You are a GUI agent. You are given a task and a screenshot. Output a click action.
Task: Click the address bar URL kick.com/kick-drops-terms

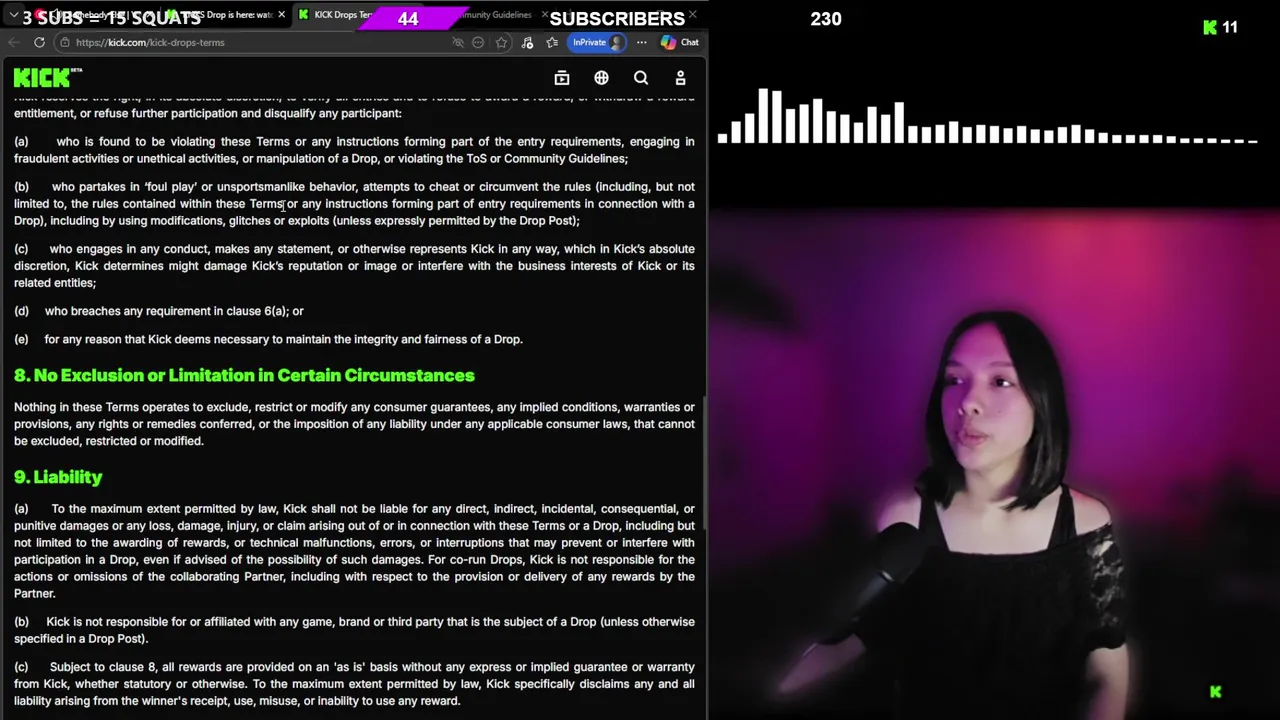click(x=150, y=42)
